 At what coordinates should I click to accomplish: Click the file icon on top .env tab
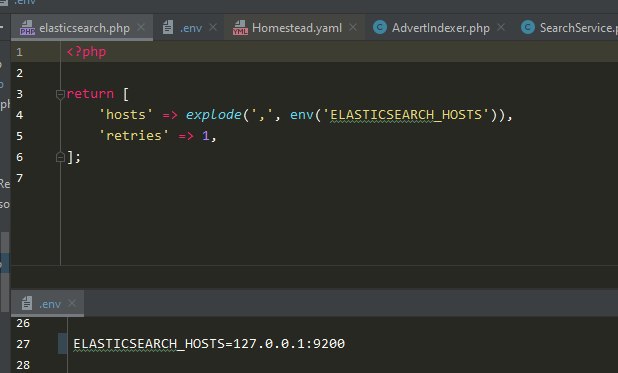pyautogui.click(x=168, y=28)
